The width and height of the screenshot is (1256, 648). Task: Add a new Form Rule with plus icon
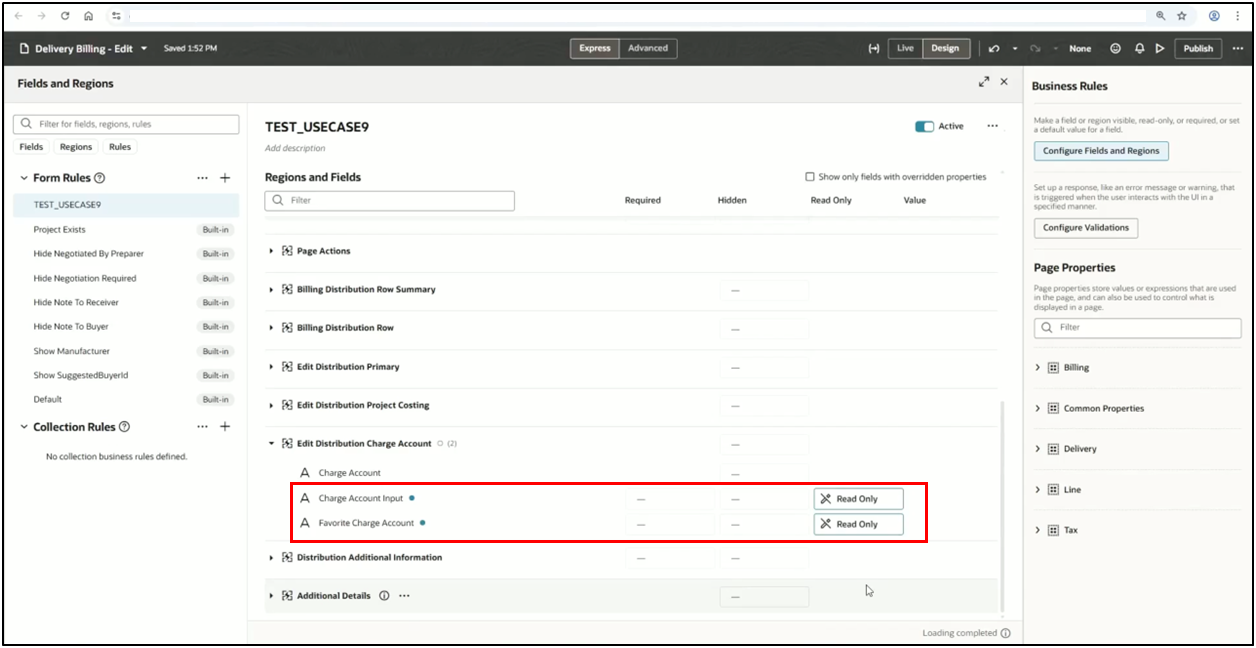[x=225, y=178]
